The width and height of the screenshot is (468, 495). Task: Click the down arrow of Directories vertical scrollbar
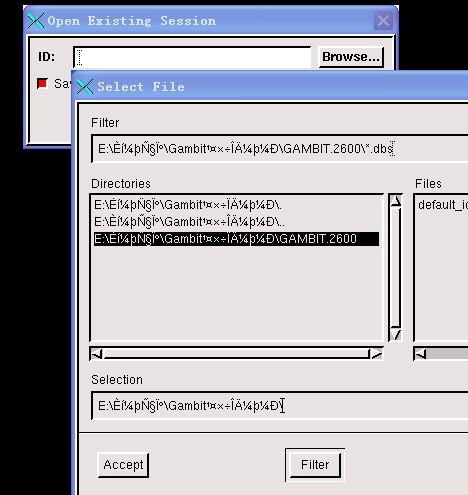pyautogui.click(x=396, y=334)
